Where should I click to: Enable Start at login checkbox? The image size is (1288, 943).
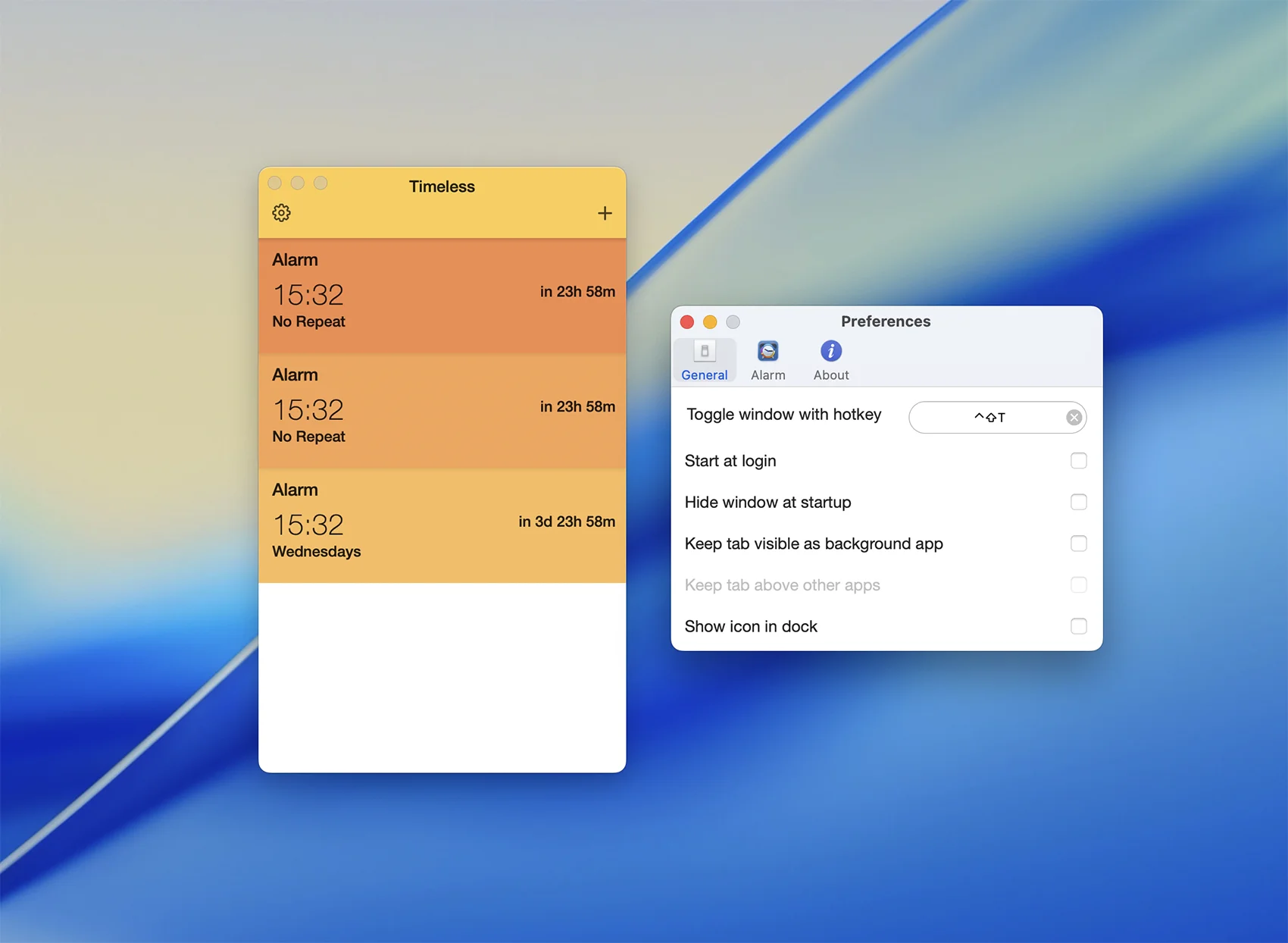1078,461
